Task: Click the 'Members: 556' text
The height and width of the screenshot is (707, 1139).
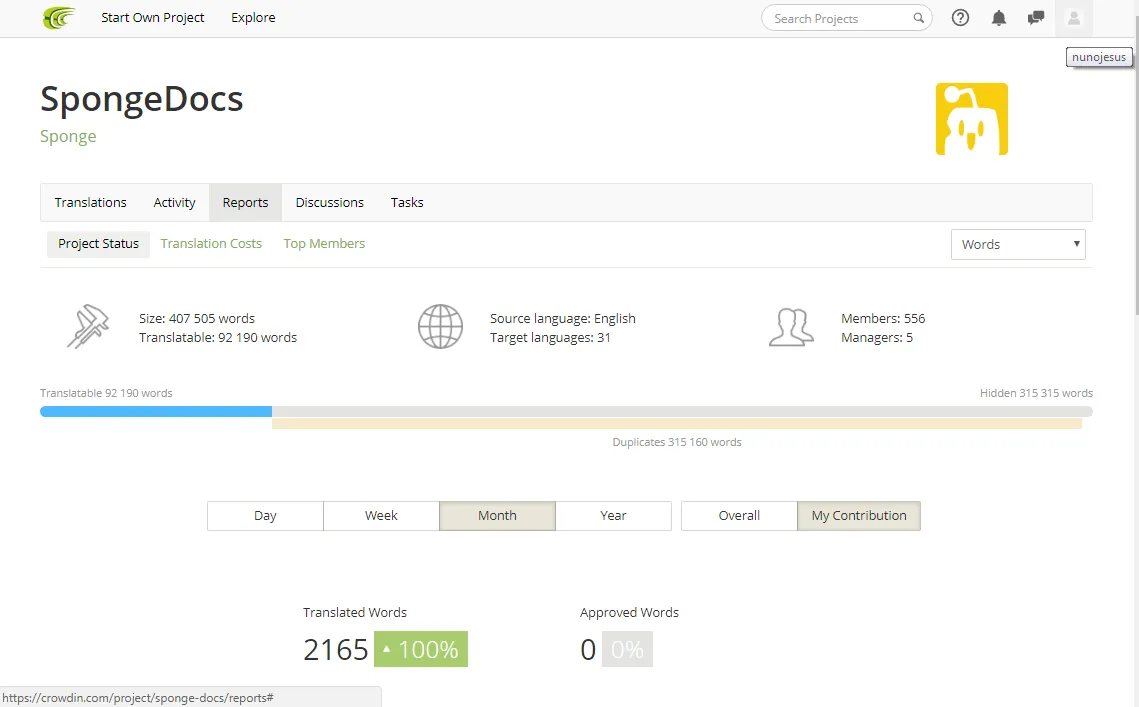Action: coord(883,318)
